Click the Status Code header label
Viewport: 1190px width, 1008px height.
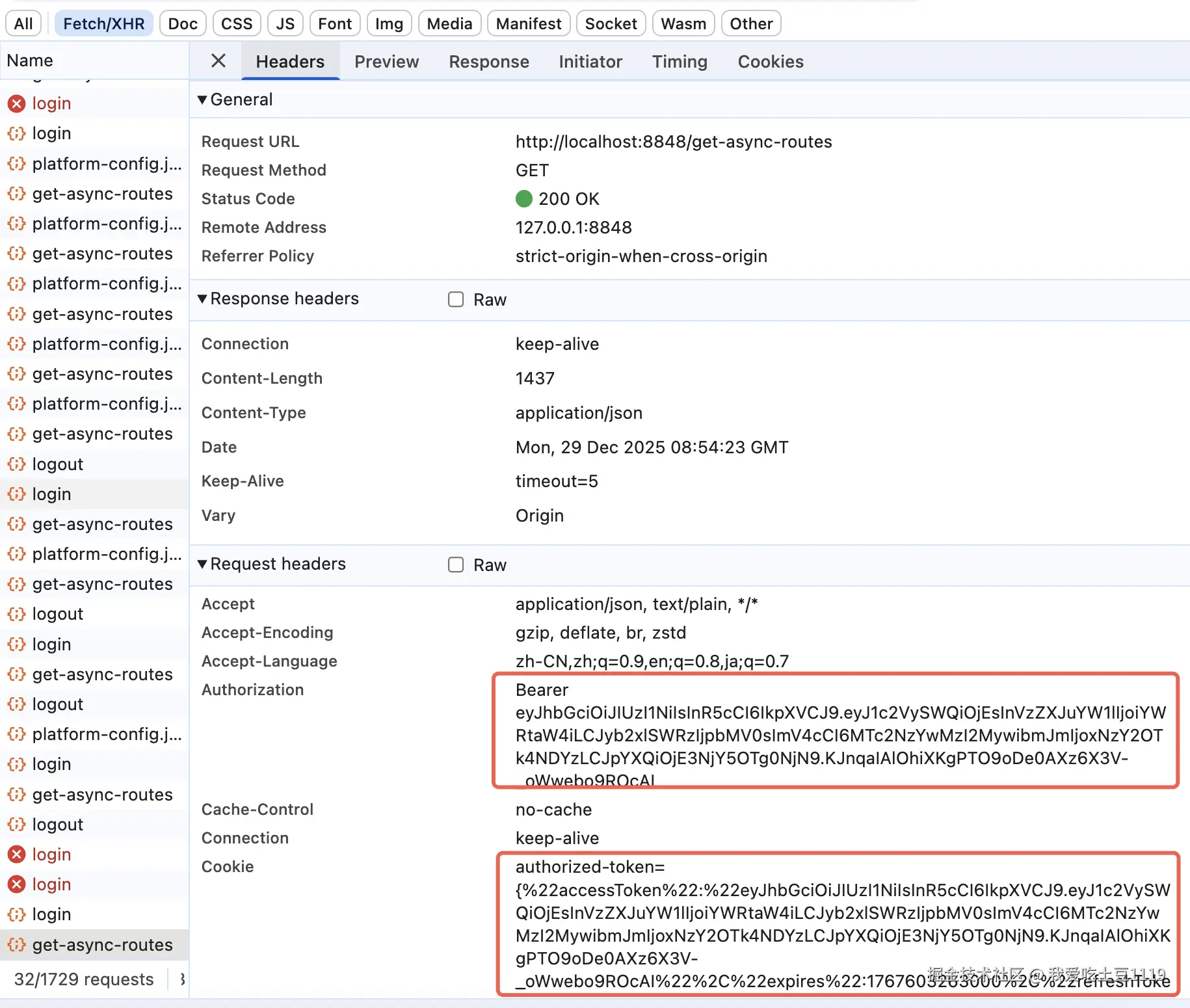click(248, 199)
